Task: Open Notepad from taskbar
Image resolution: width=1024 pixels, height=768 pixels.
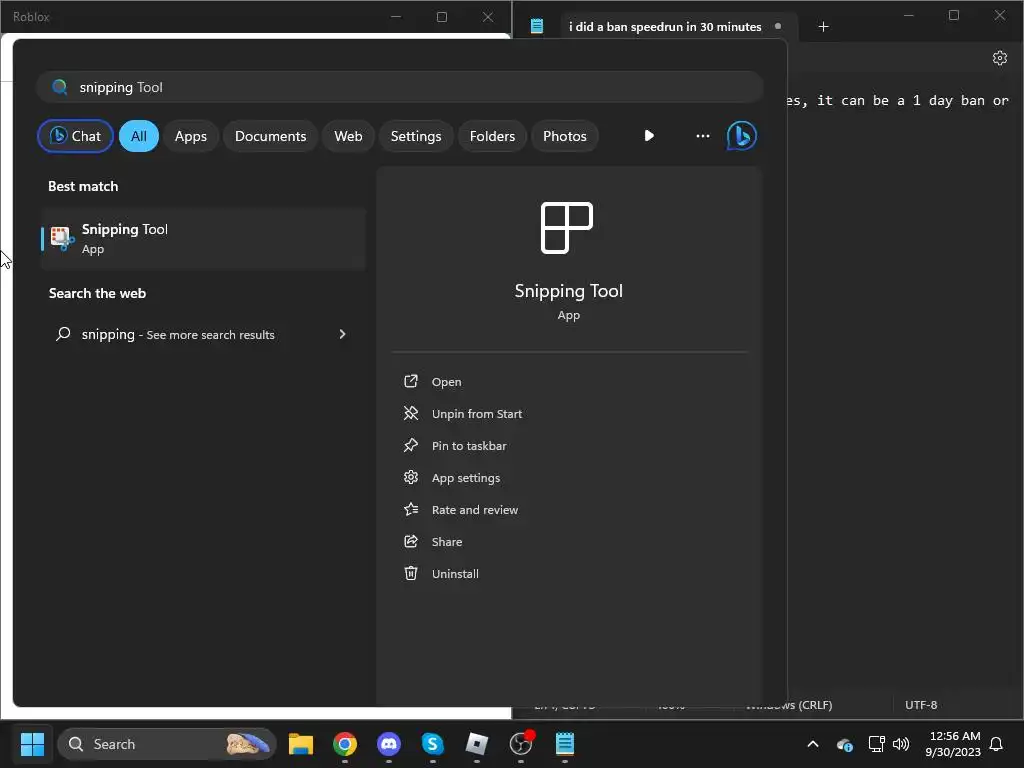Action: 565,744
